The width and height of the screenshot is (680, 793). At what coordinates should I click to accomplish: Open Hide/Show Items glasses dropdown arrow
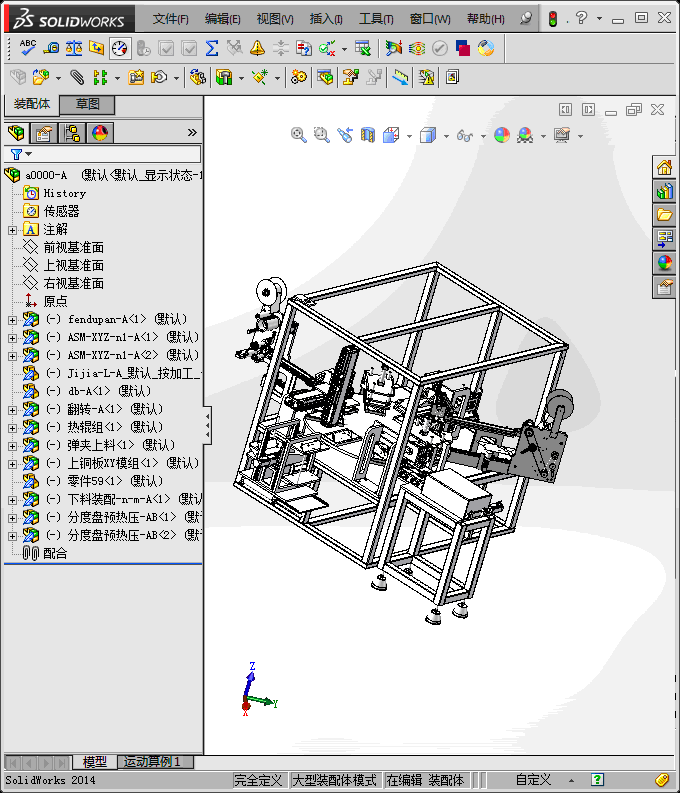tap(483, 136)
